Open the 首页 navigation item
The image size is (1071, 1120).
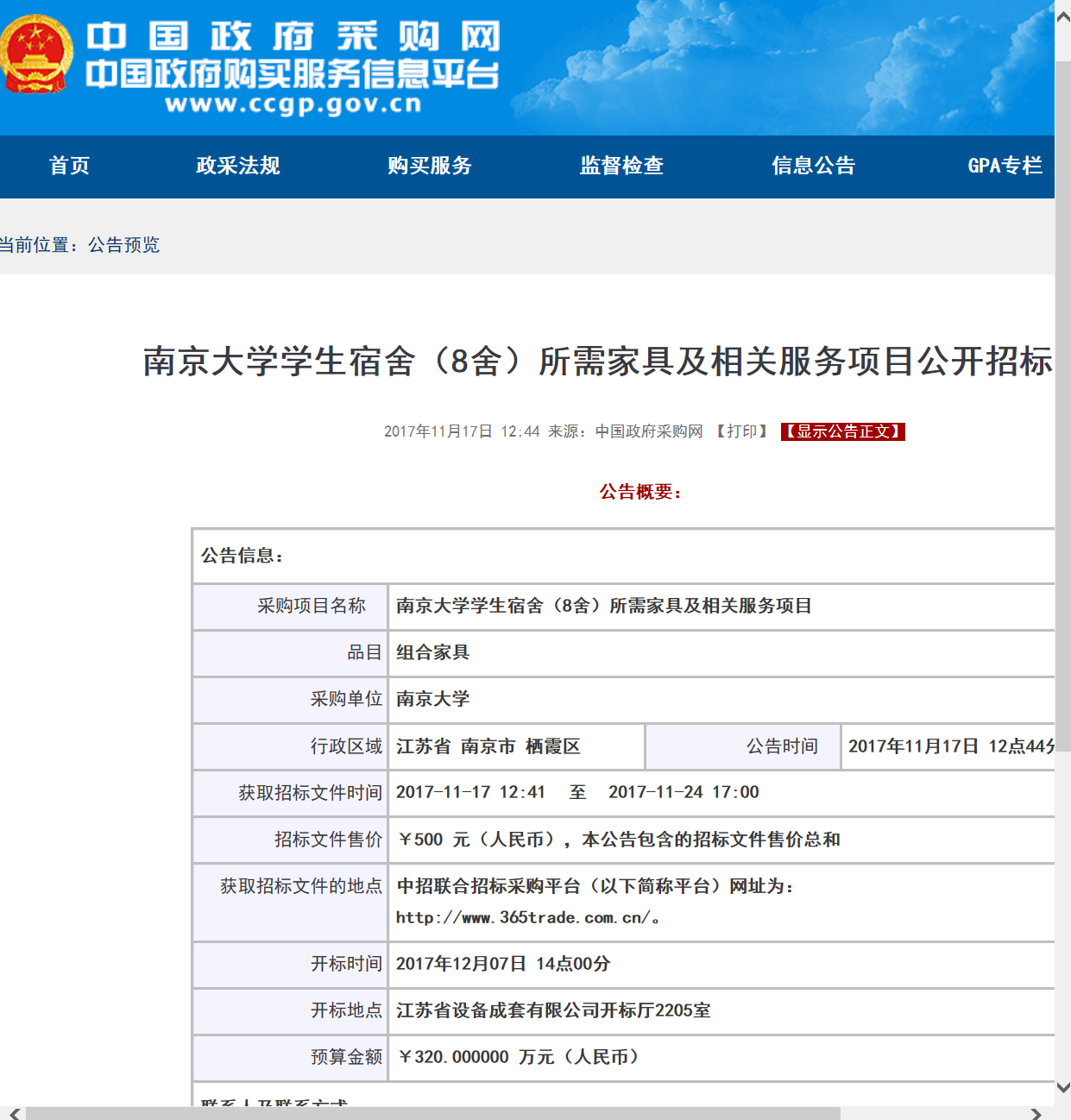tap(69, 166)
